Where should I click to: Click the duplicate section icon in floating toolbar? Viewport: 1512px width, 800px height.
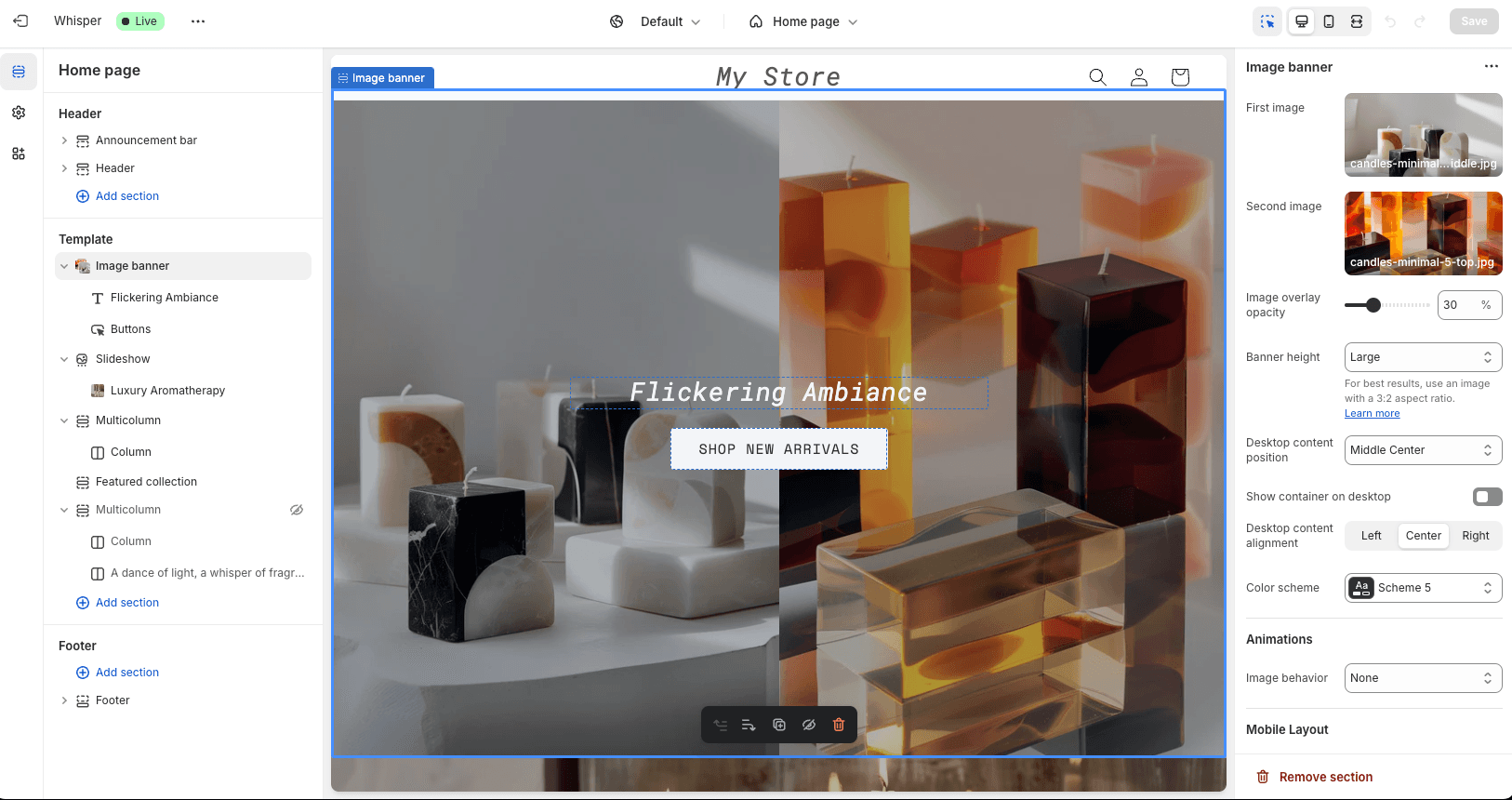point(779,725)
